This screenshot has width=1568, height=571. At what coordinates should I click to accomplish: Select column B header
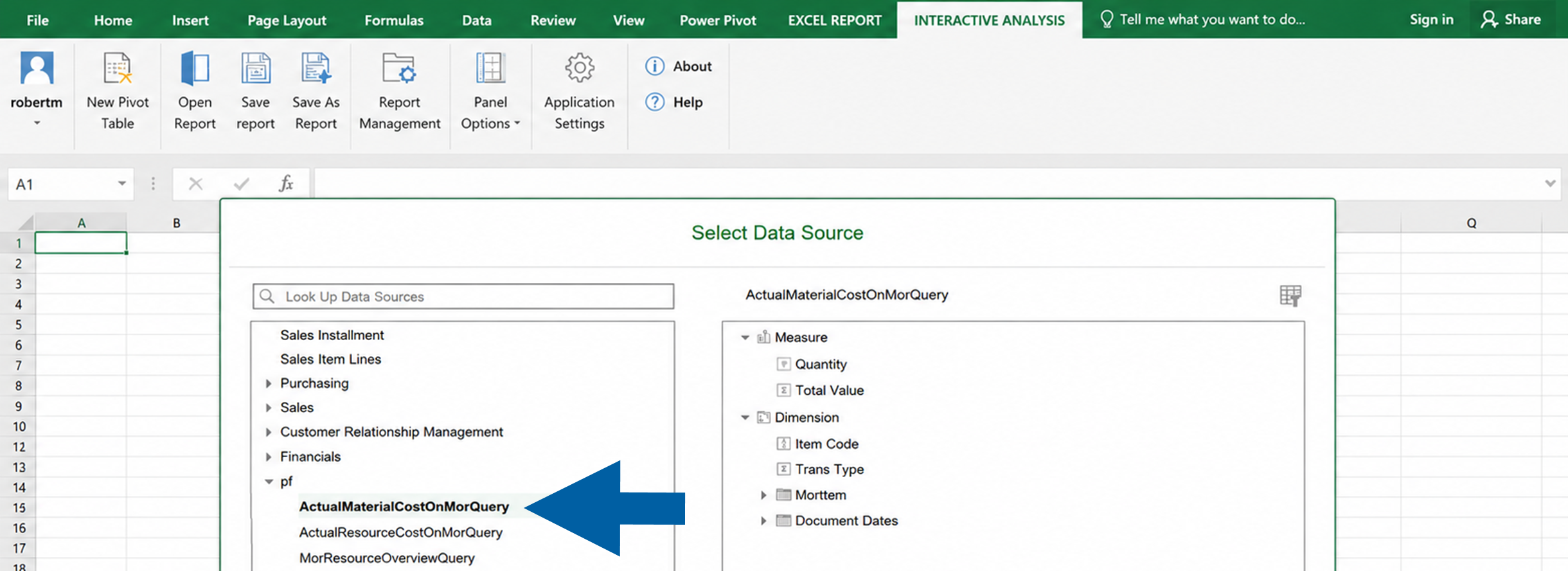coord(176,223)
